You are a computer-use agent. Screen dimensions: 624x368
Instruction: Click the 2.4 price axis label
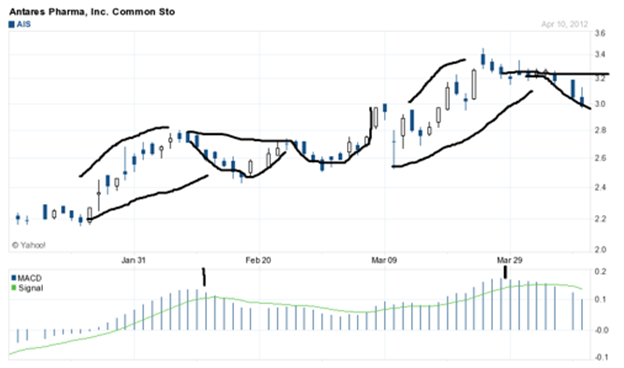600,187
